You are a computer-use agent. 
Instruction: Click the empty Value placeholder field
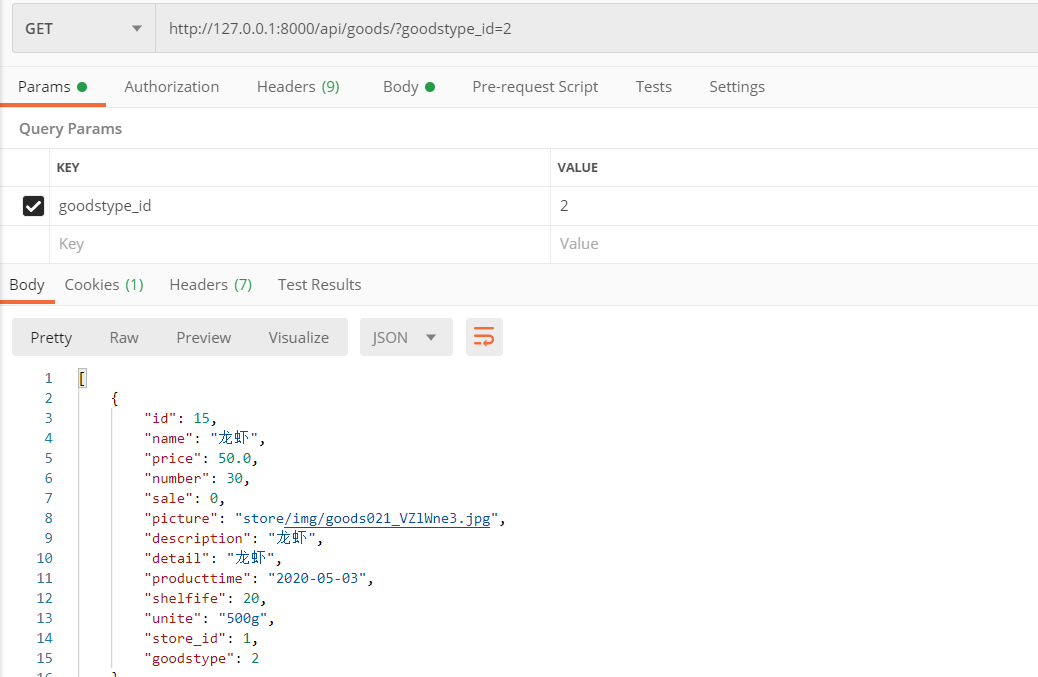[x=794, y=244]
